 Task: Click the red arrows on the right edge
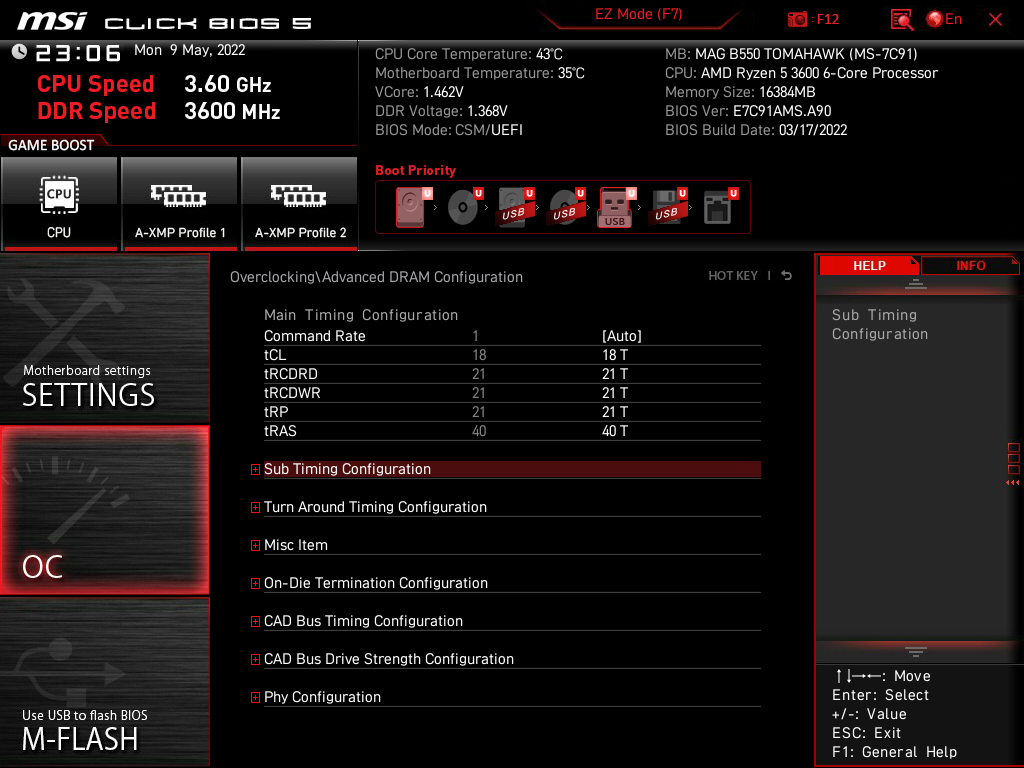click(x=1012, y=483)
